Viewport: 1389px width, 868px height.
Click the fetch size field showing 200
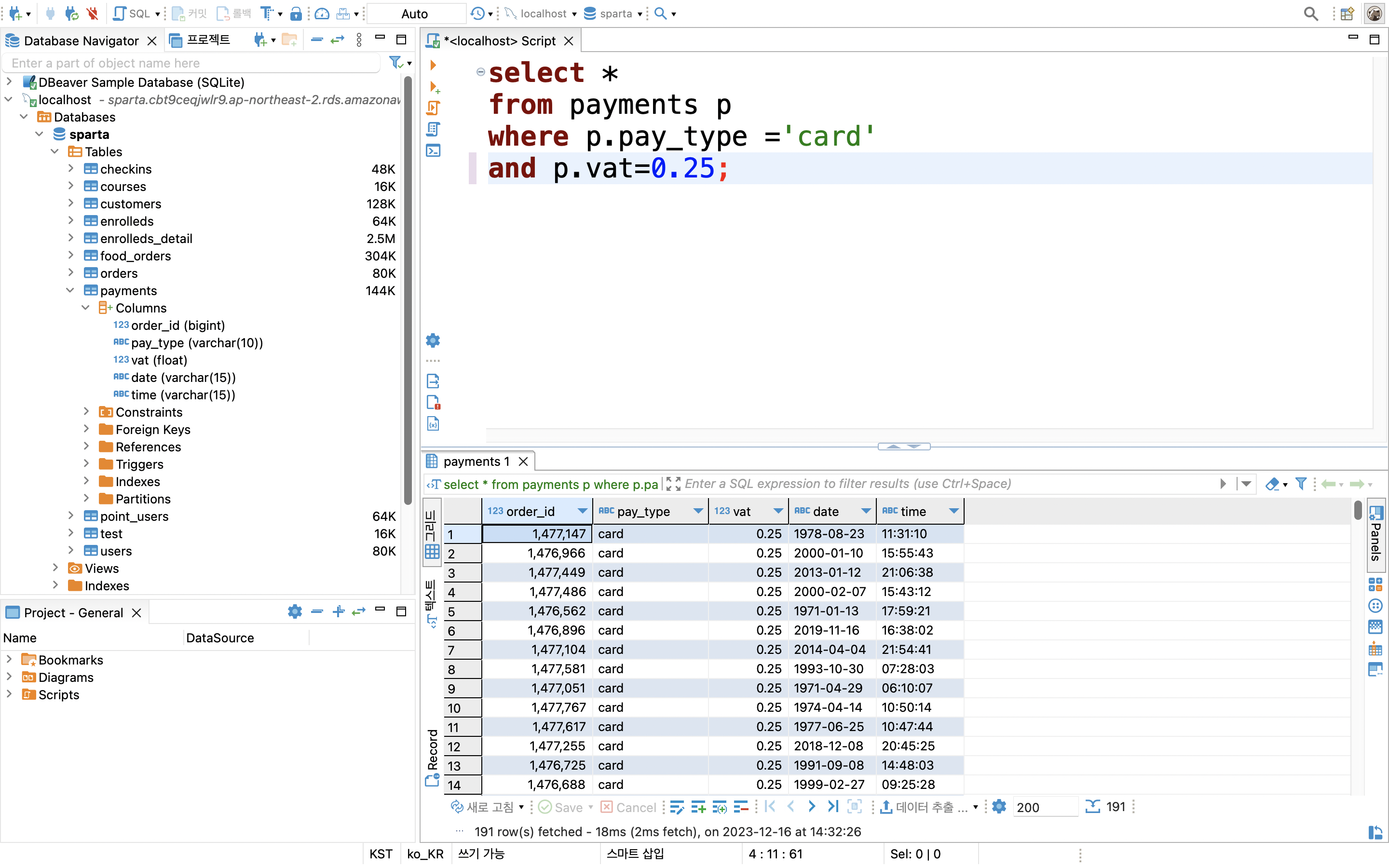click(x=1045, y=807)
